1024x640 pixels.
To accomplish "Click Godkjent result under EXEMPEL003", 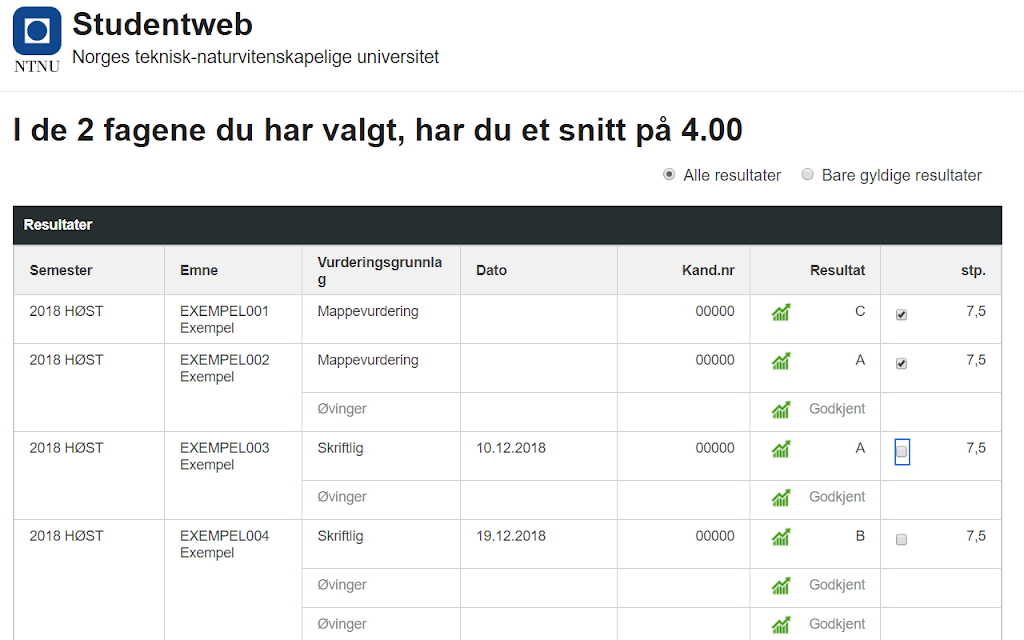I will [x=837, y=497].
